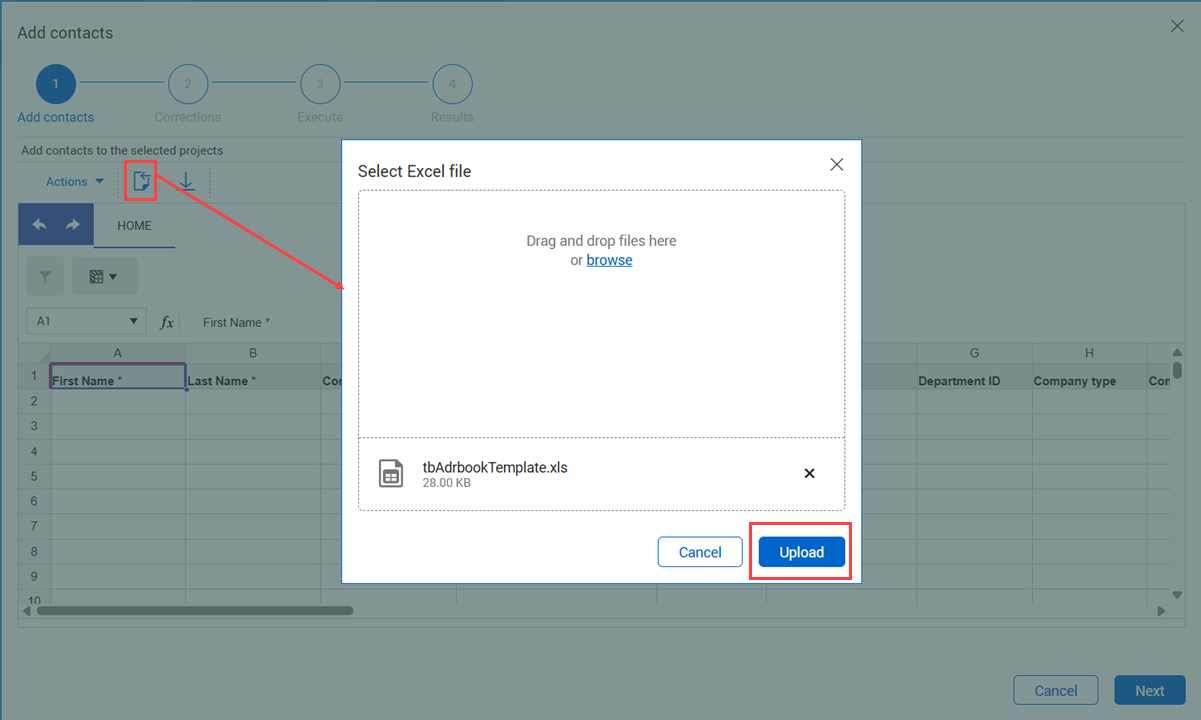Click the fx formula icon
Screen dimensions: 1201x720
tap(167, 322)
